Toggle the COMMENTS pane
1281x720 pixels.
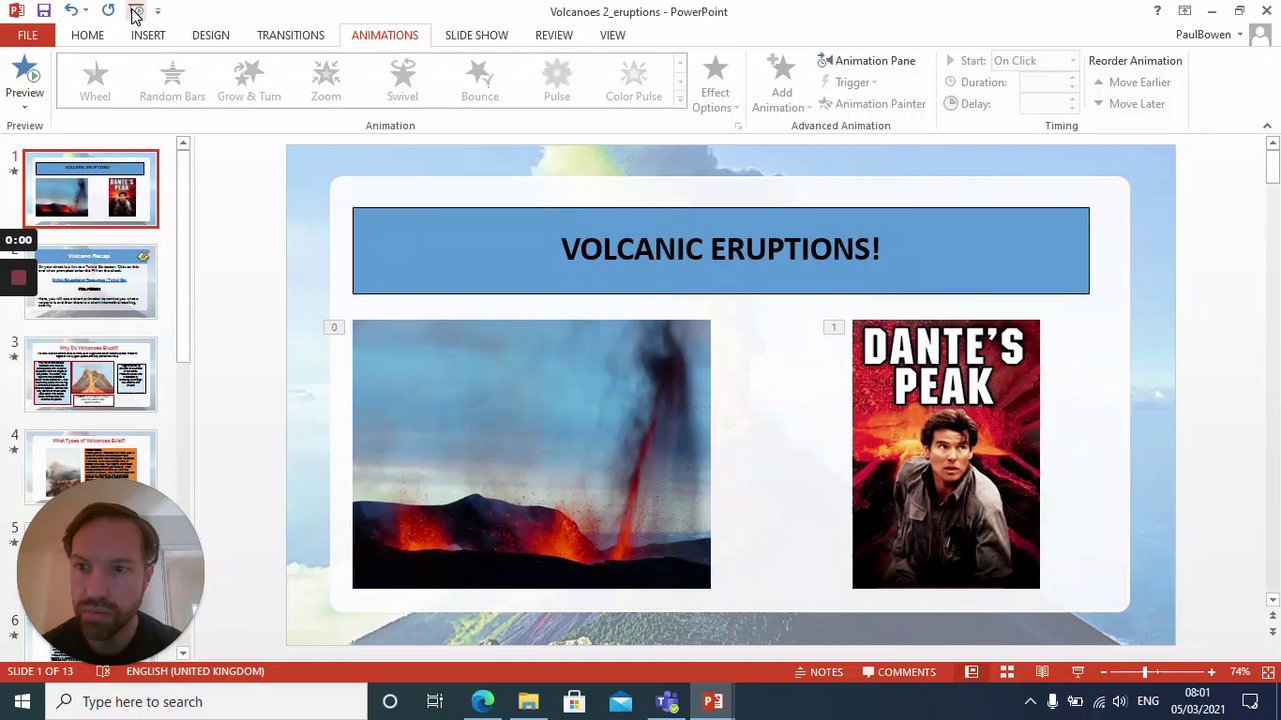pos(899,672)
